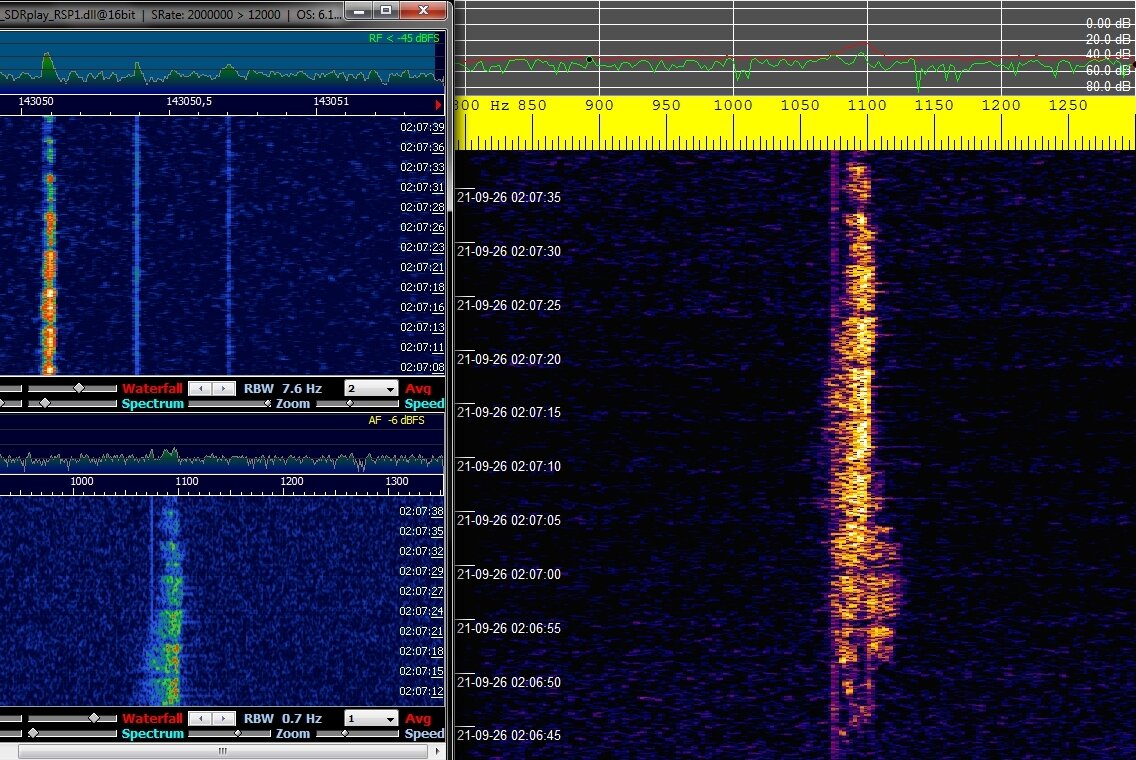Click the bottom horizontal scrollbar thumb
This screenshot has height=760, width=1136.
(x=220, y=752)
